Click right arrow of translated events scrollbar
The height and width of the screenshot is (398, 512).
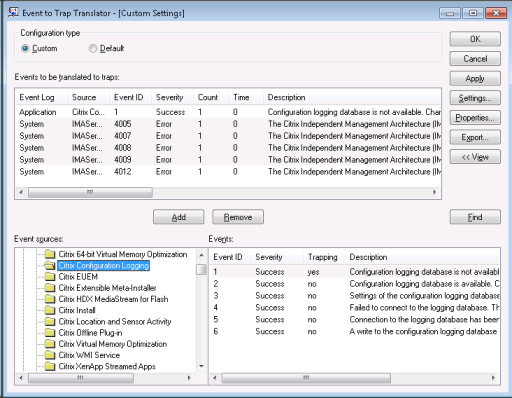434,192
